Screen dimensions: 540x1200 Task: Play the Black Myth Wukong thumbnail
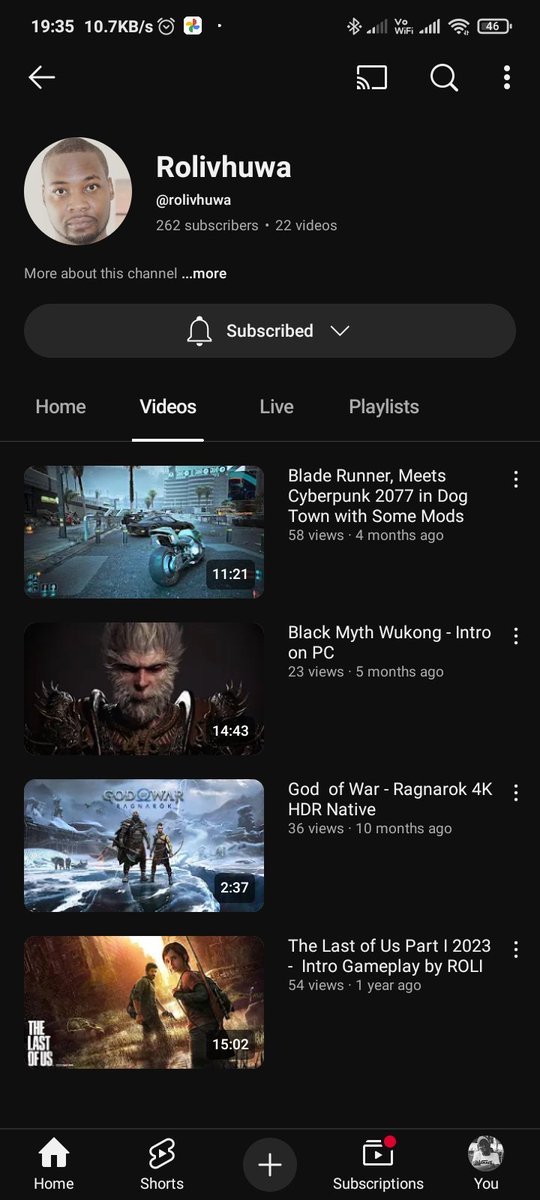click(144, 689)
